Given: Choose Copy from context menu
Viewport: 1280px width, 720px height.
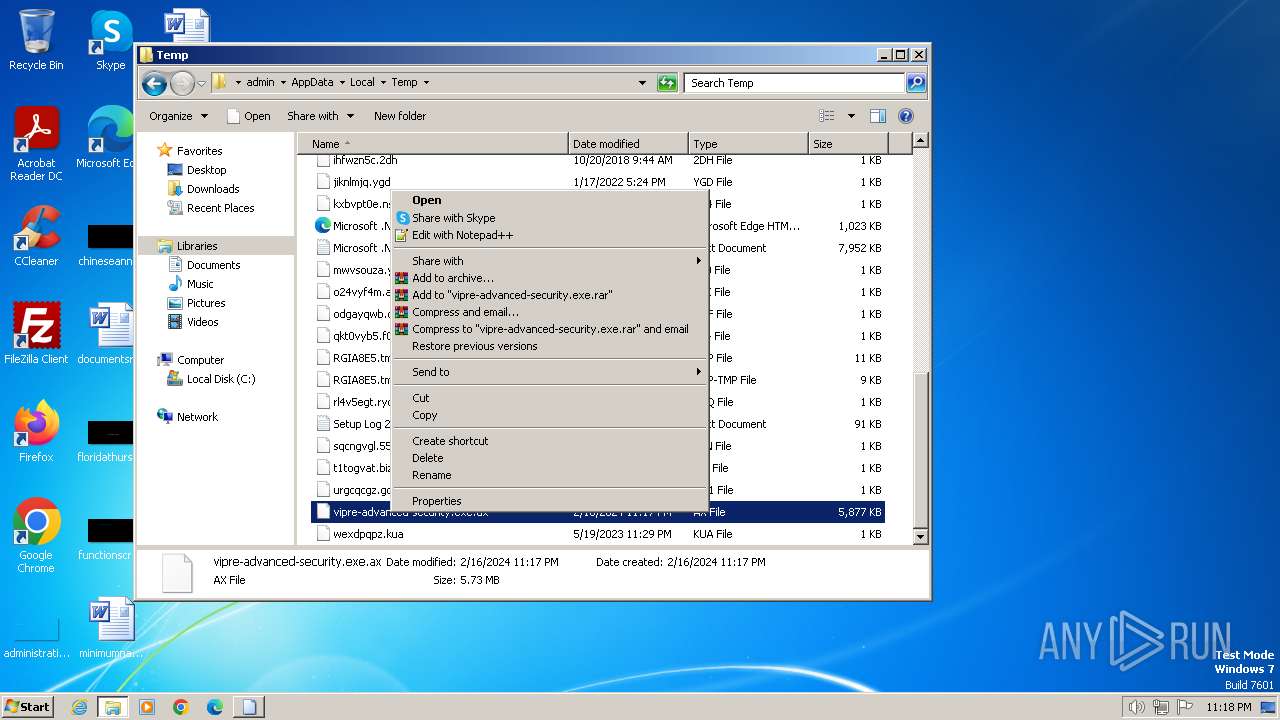Looking at the screenshot, I should pyautogui.click(x=549, y=415).
